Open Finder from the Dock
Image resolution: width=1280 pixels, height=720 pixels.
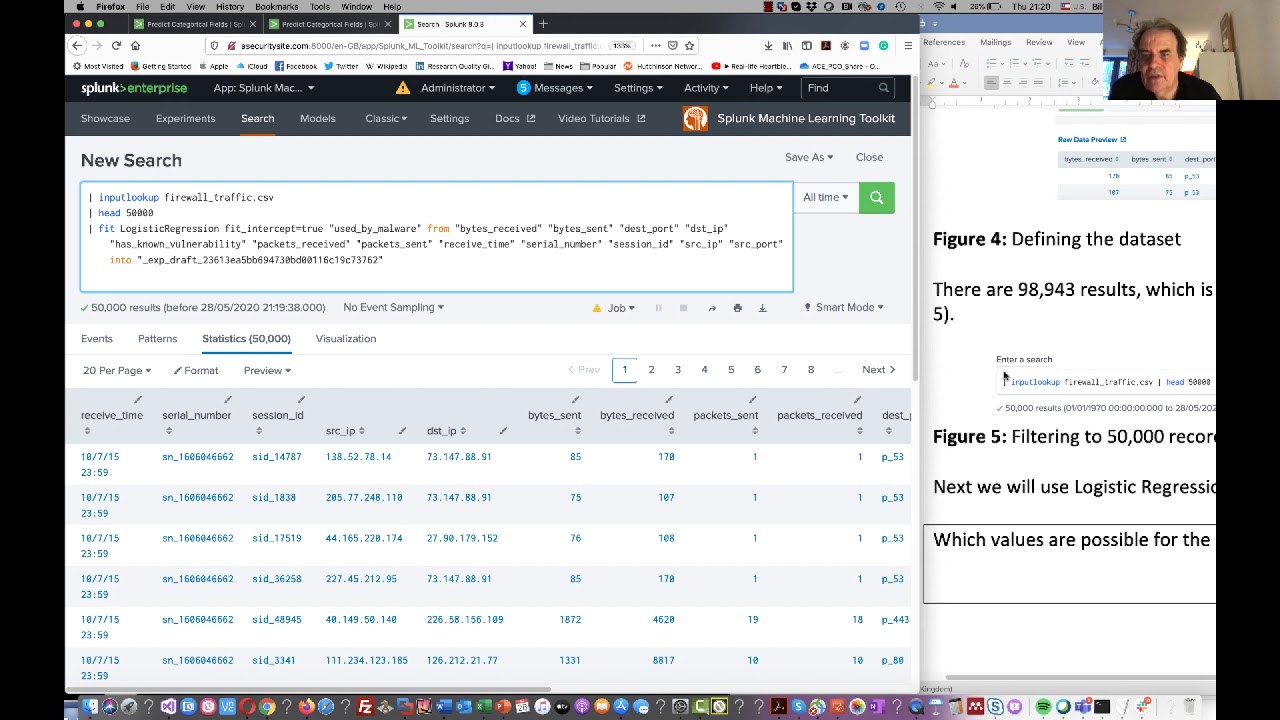[x=90, y=707]
